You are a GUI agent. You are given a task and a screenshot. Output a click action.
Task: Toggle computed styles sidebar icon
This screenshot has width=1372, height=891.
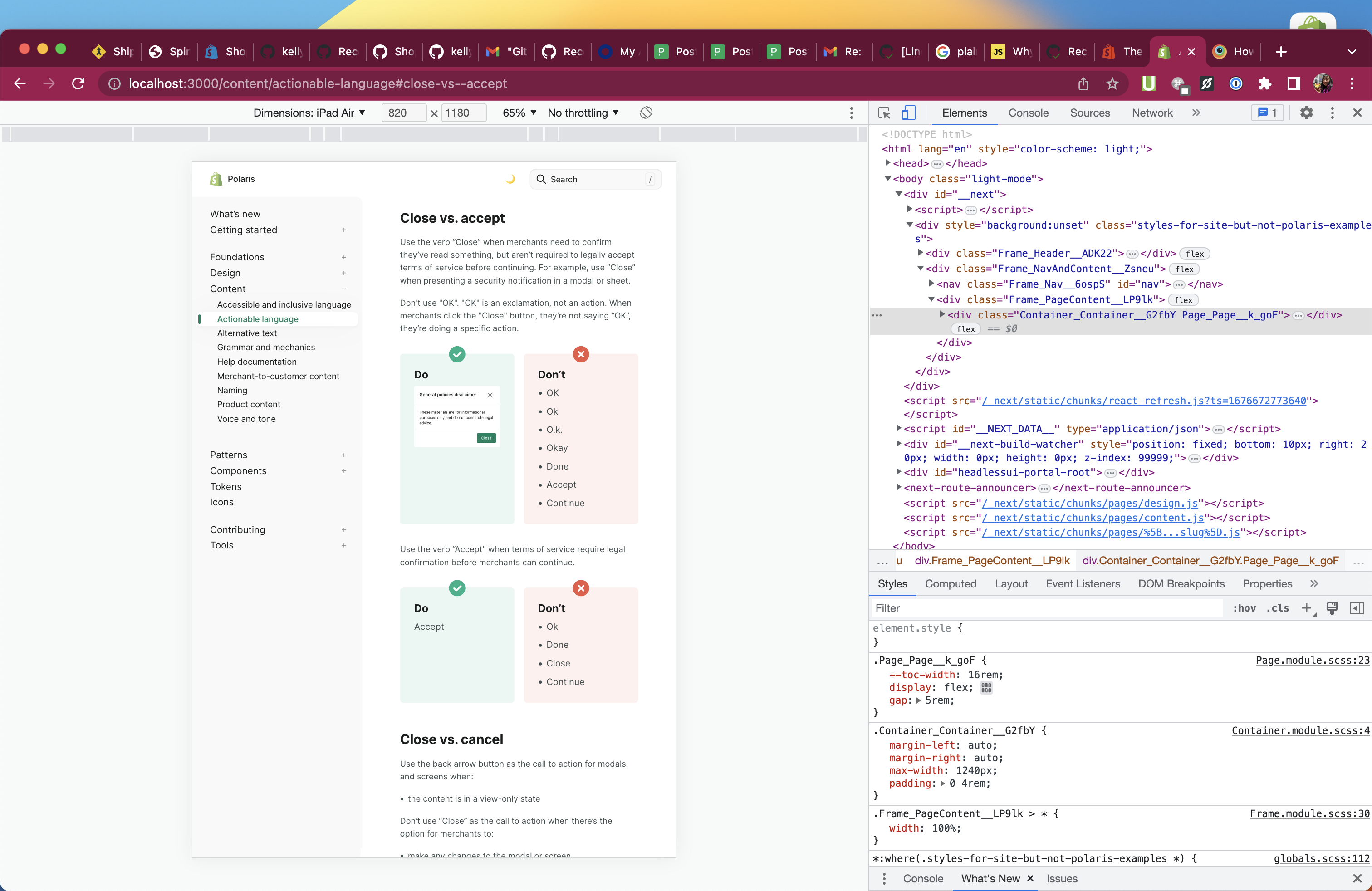[x=1357, y=608]
